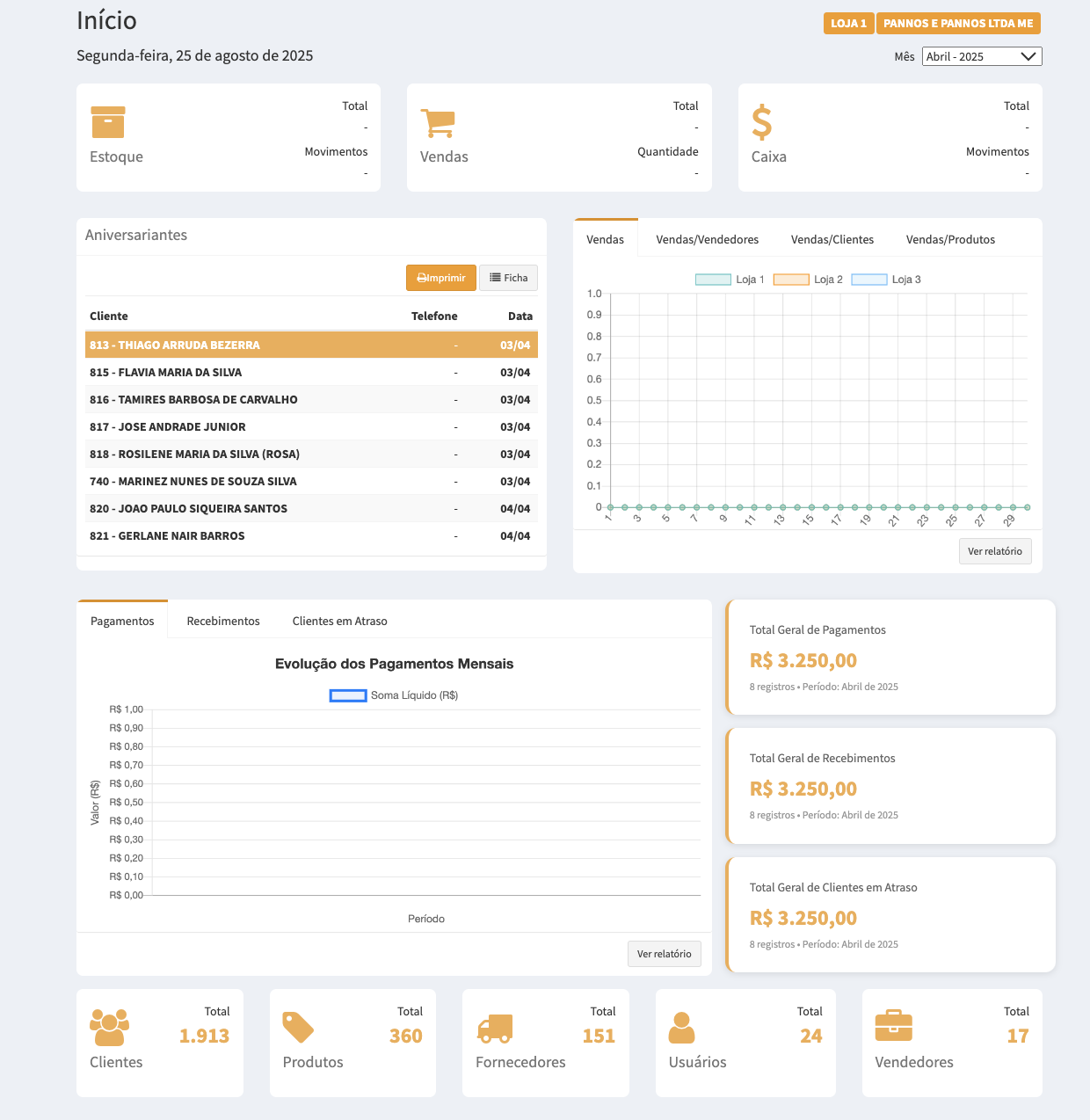1090x1120 pixels.
Task: Select the Clientes em Atraso tab
Action: coord(339,621)
